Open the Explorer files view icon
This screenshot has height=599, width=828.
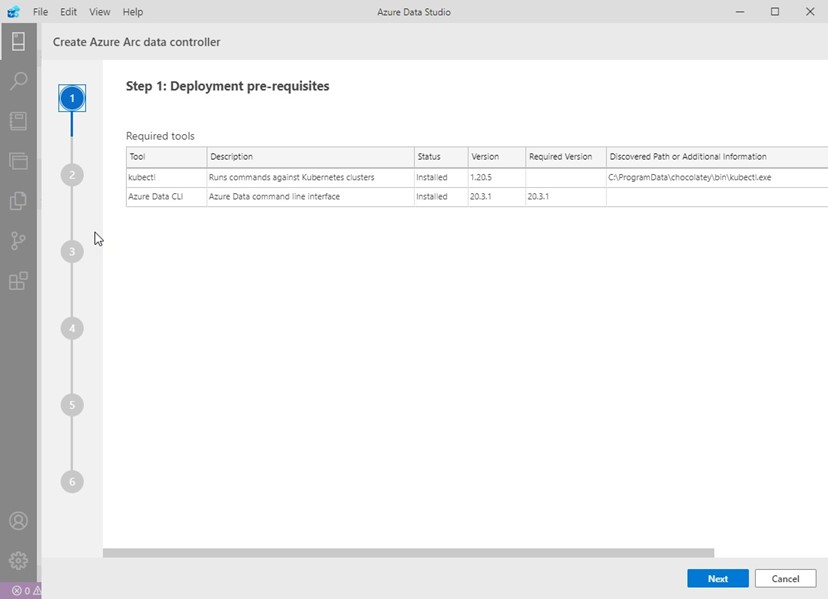tap(18, 201)
